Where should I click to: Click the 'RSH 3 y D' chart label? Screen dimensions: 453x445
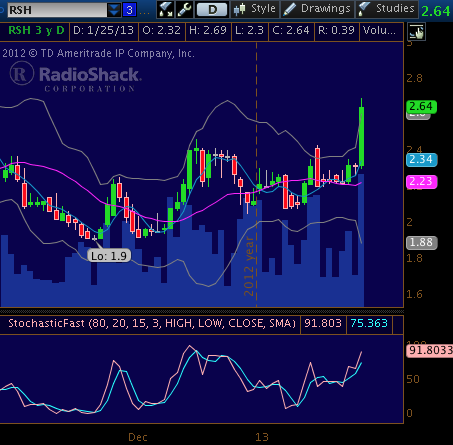coord(36,31)
